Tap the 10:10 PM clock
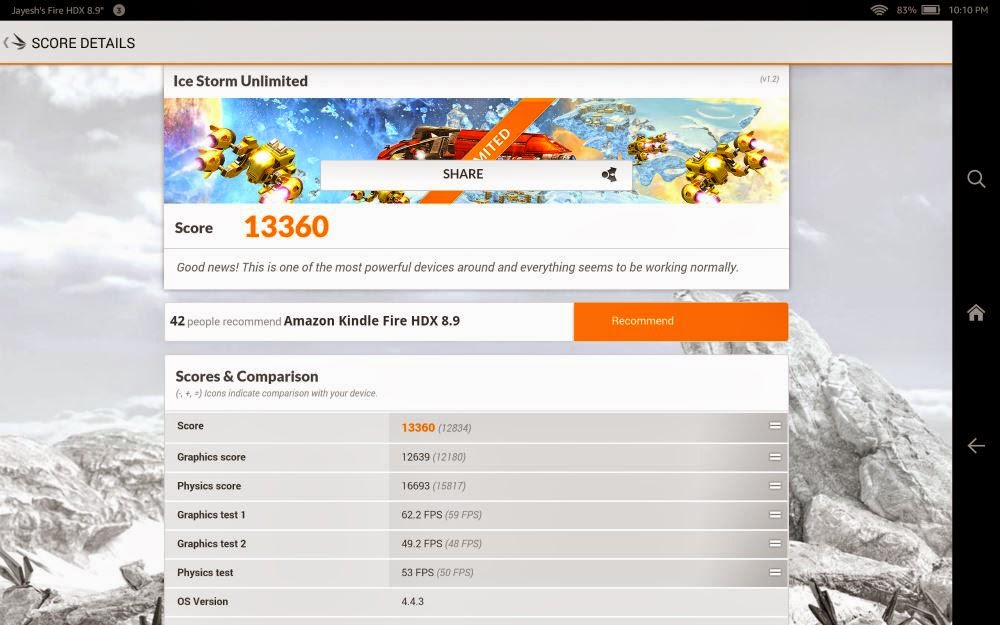This screenshot has height=625, width=1000. (968, 10)
